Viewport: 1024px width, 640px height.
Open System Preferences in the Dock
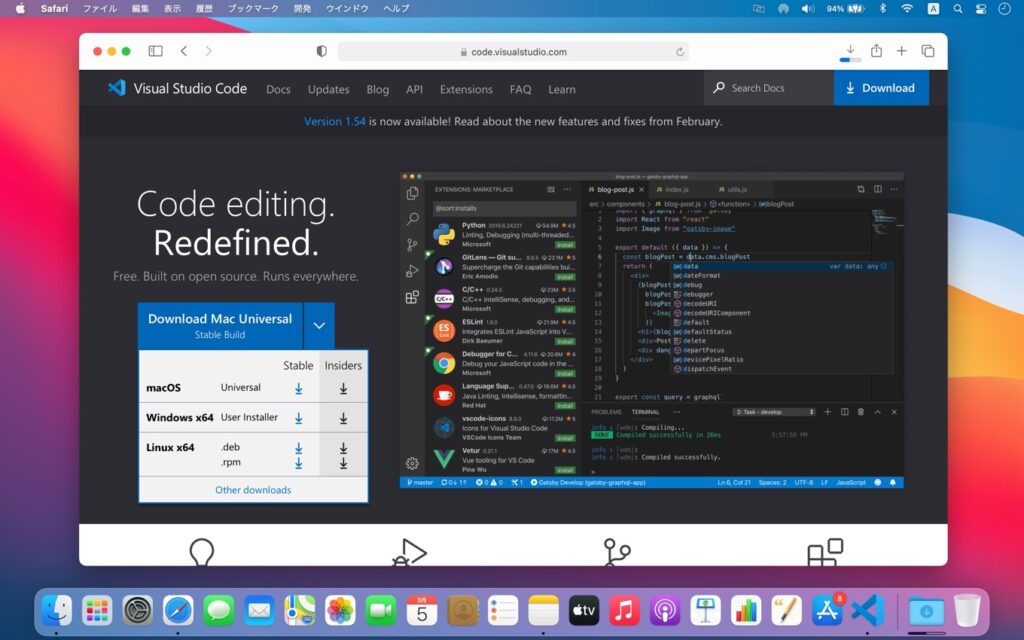click(x=138, y=611)
